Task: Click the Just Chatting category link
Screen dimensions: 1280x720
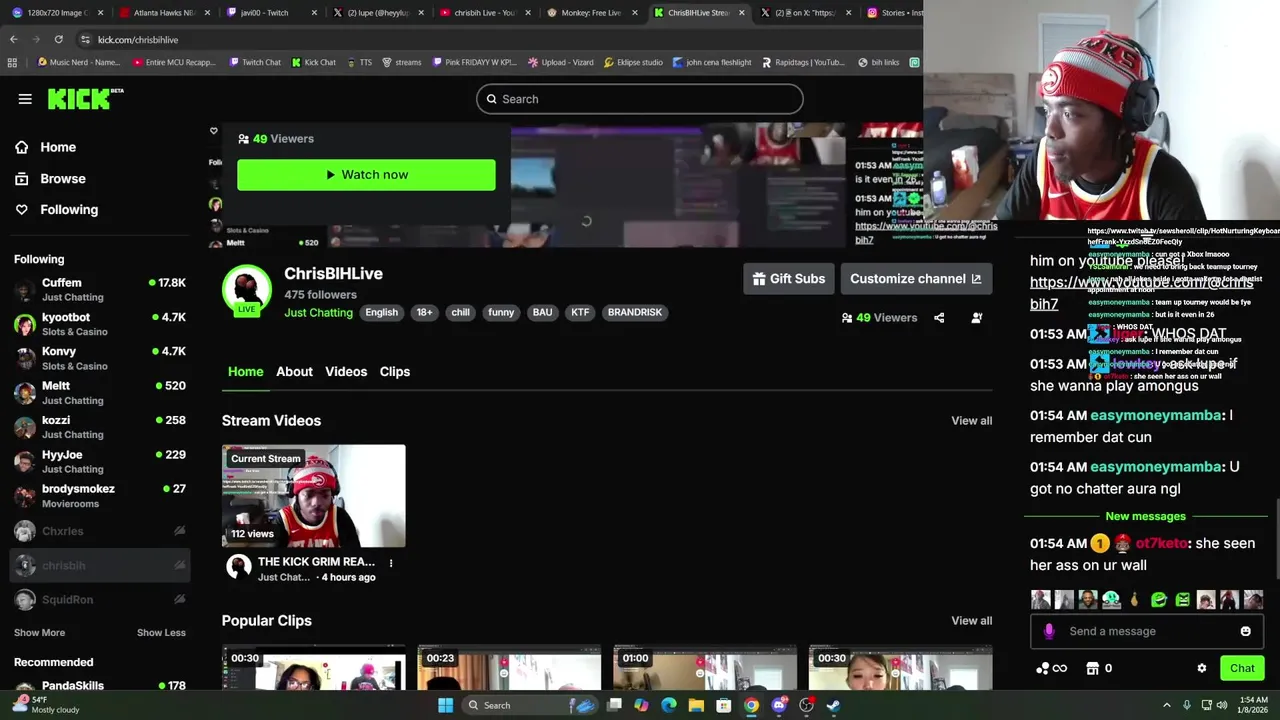Action: [318, 313]
